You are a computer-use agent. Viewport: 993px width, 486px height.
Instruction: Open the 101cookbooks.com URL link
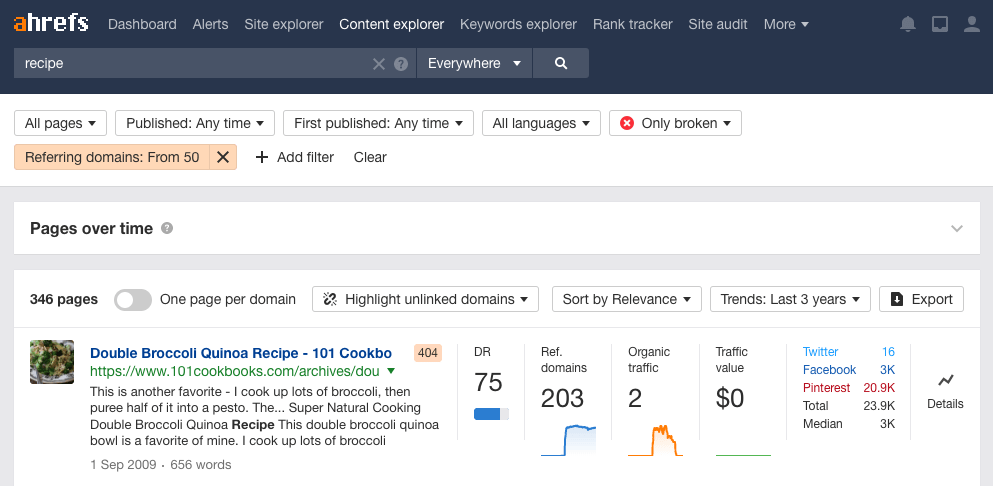[234, 371]
